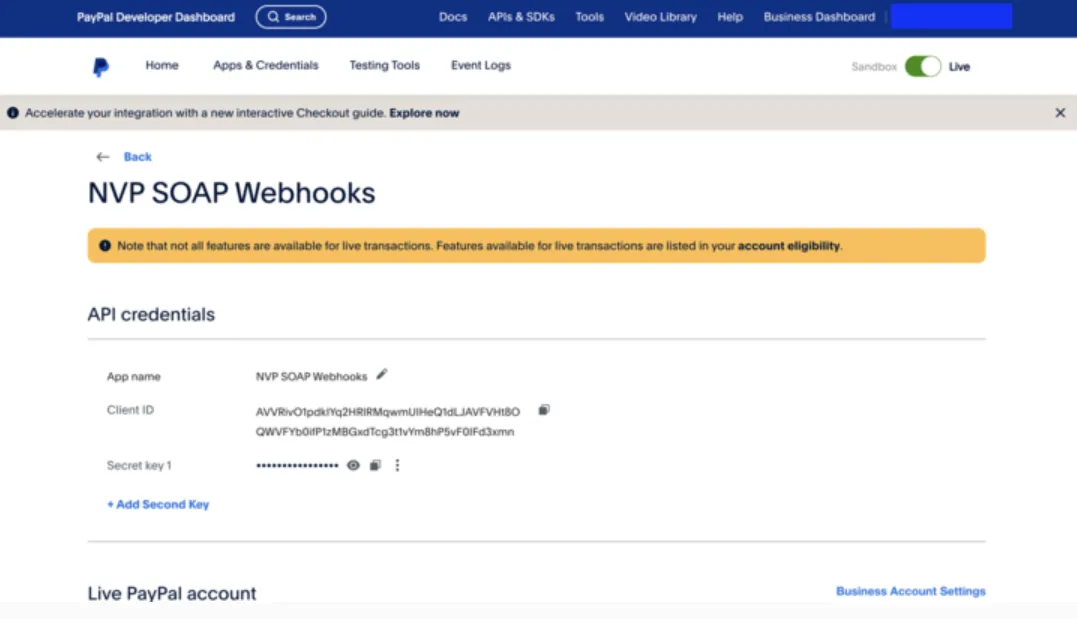Open the account eligibility link
Viewport: 1077px width, 619px height.
789,246
